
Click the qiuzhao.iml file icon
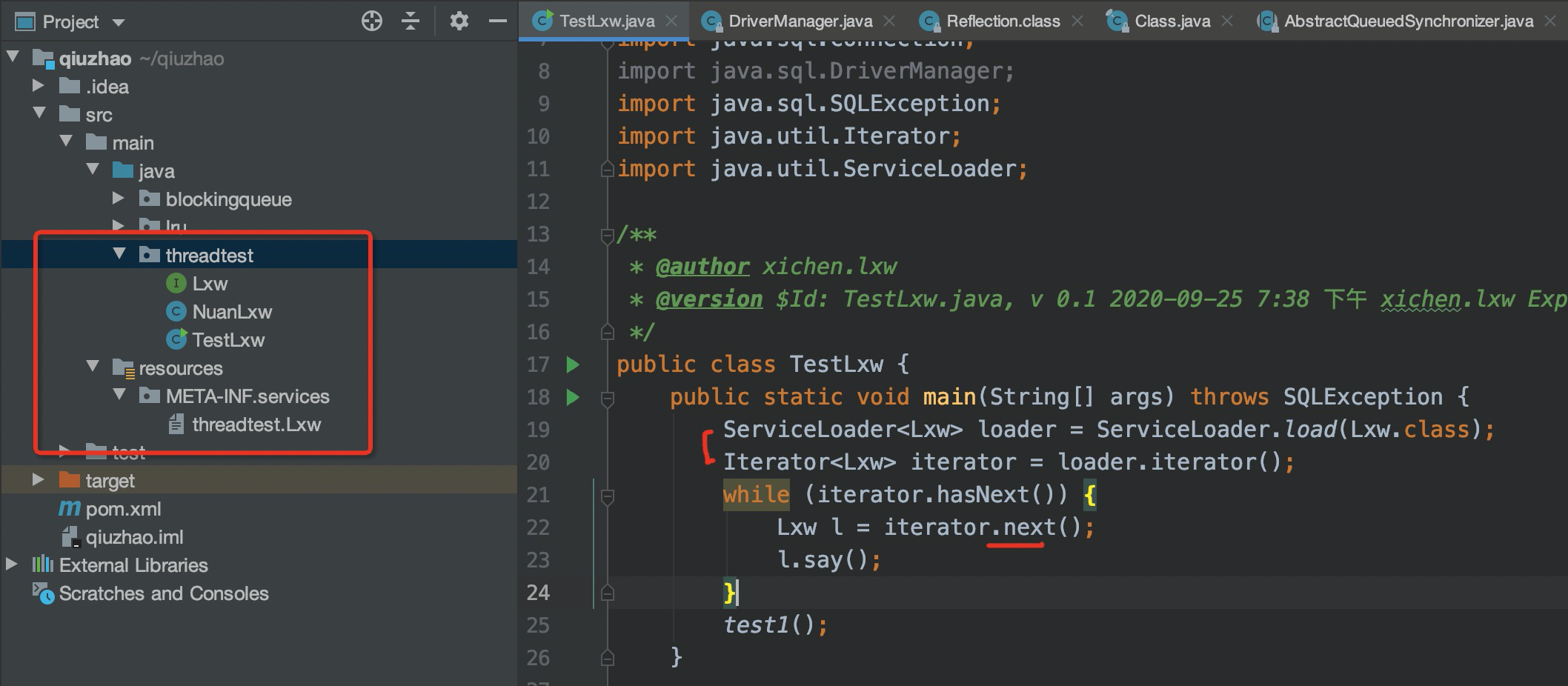[70, 537]
